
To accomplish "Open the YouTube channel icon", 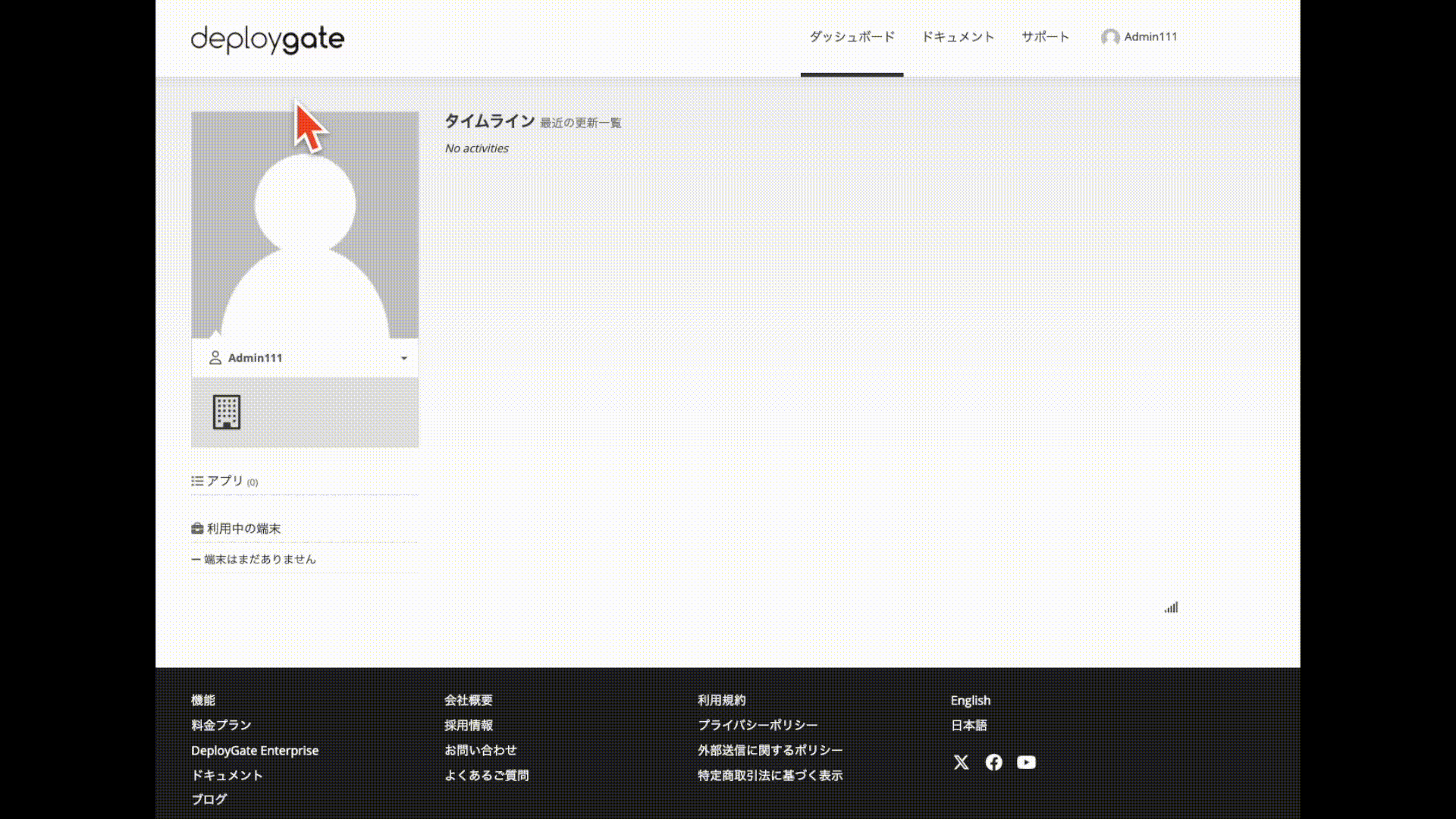I will coord(1026,762).
